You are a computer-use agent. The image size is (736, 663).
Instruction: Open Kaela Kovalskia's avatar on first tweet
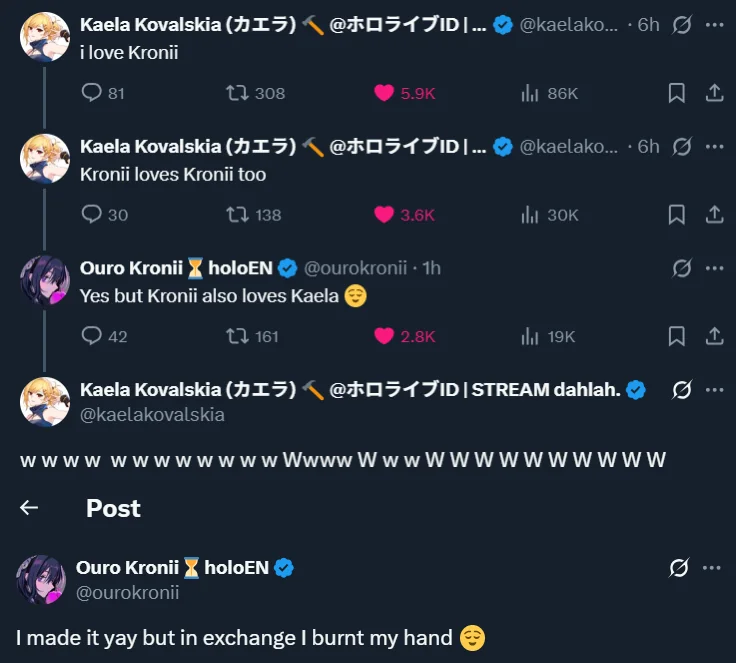(x=45, y=37)
